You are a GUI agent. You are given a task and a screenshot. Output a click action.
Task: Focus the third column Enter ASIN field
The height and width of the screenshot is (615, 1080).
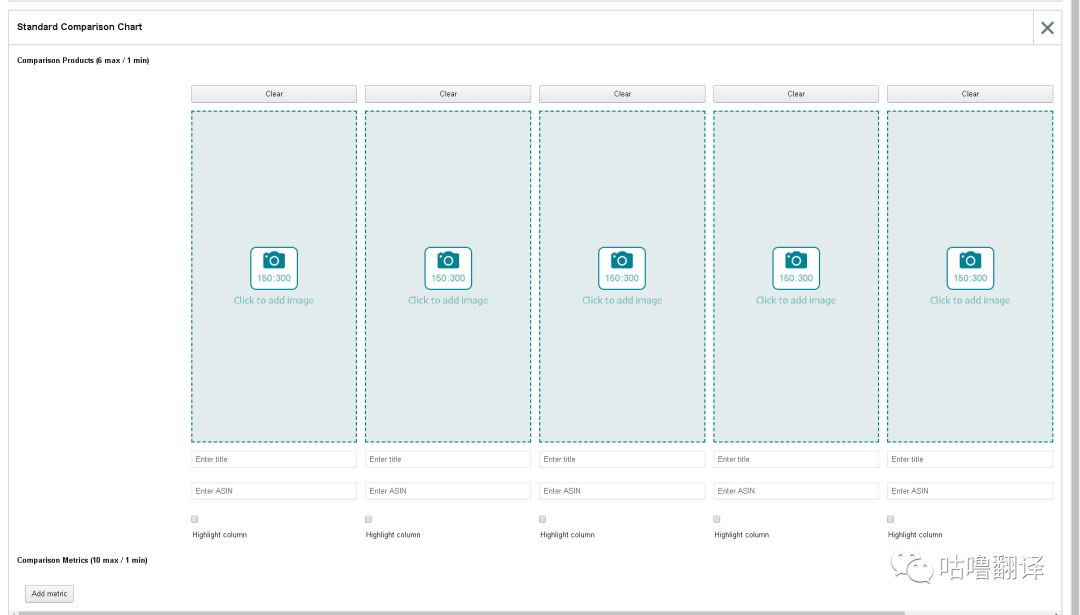click(x=622, y=491)
